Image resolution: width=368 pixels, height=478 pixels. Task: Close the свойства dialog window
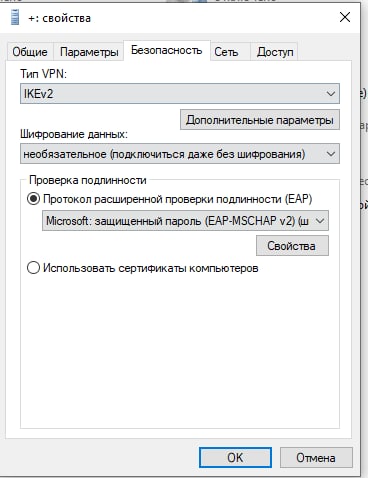(345, 17)
